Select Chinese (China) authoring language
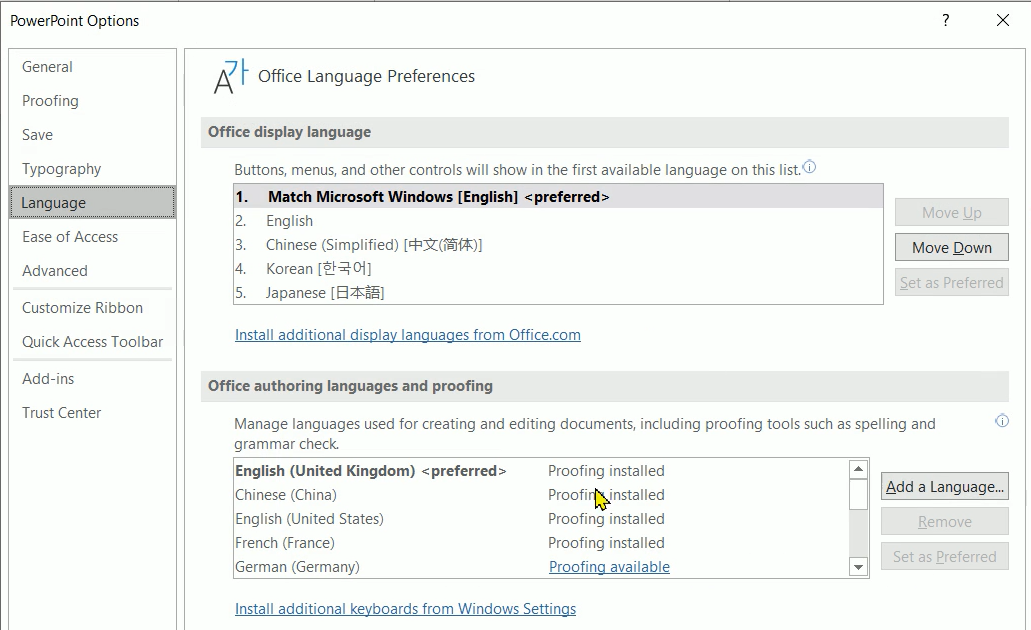The width and height of the screenshot is (1031, 630). pos(541,495)
